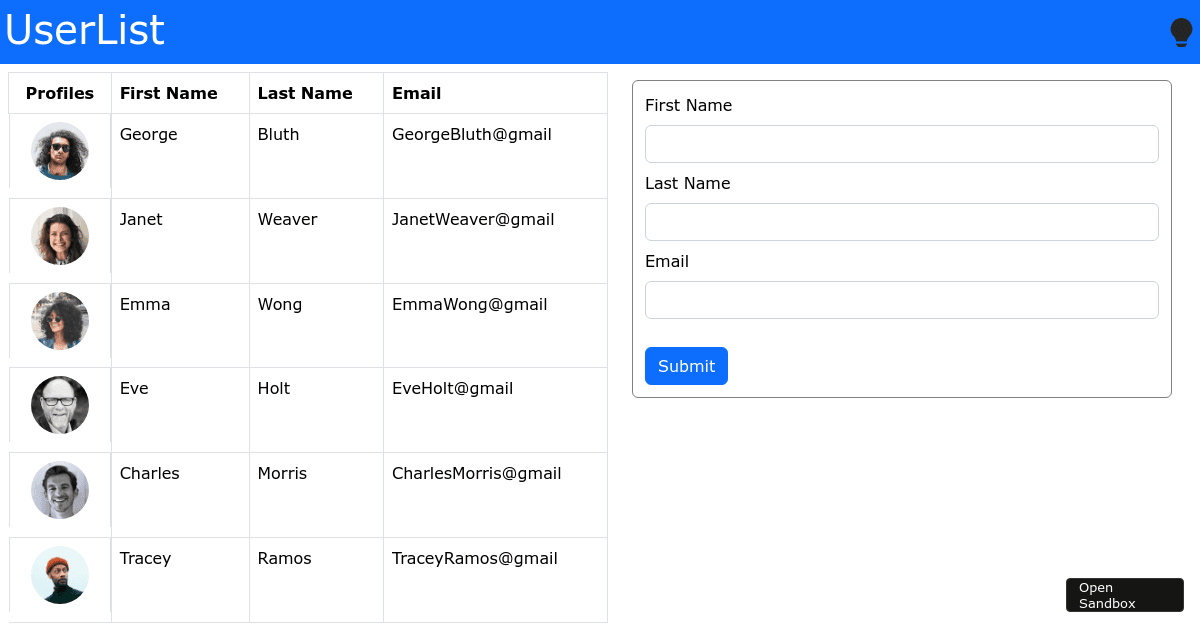Select the email 'CharlesMorris@gmail'
The height and width of the screenshot is (630, 1200).
tap(477, 474)
